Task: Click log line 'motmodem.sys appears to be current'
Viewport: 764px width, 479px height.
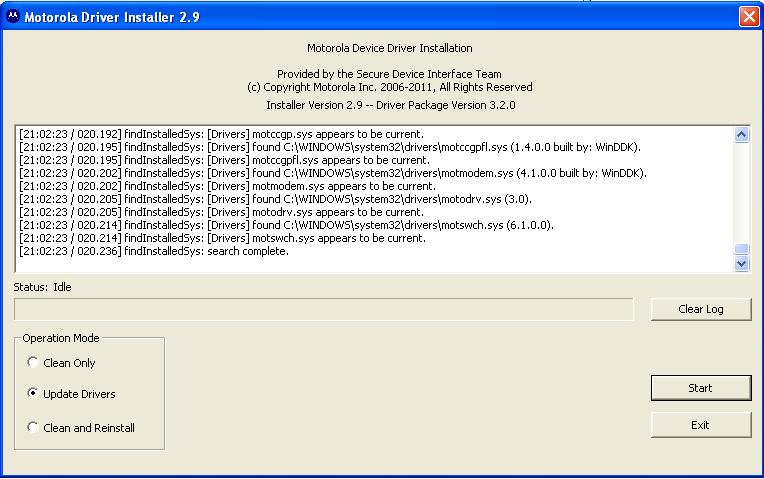Action: (228, 186)
